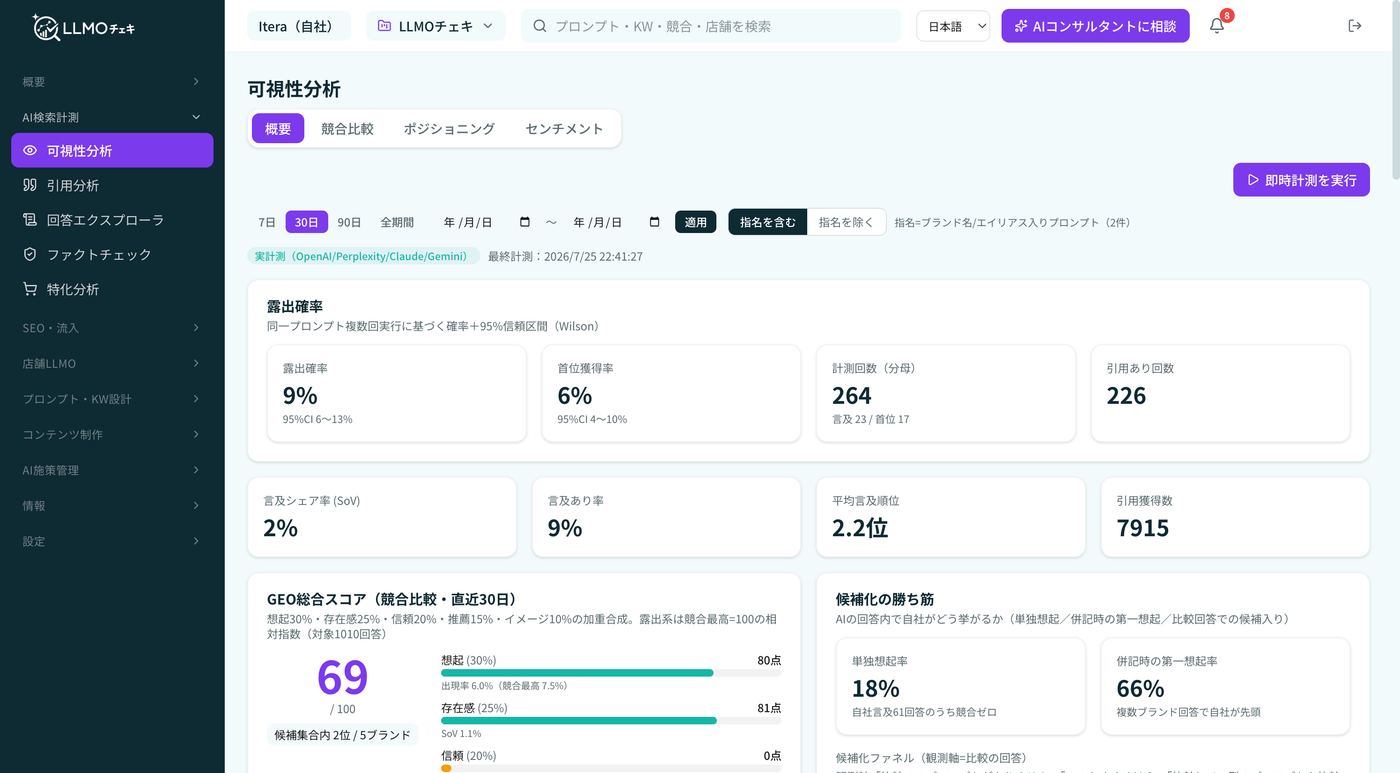Expand the 概要 sidebar section
The height and width of the screenshot is (773, 1400).
click(x=112, y=82)
